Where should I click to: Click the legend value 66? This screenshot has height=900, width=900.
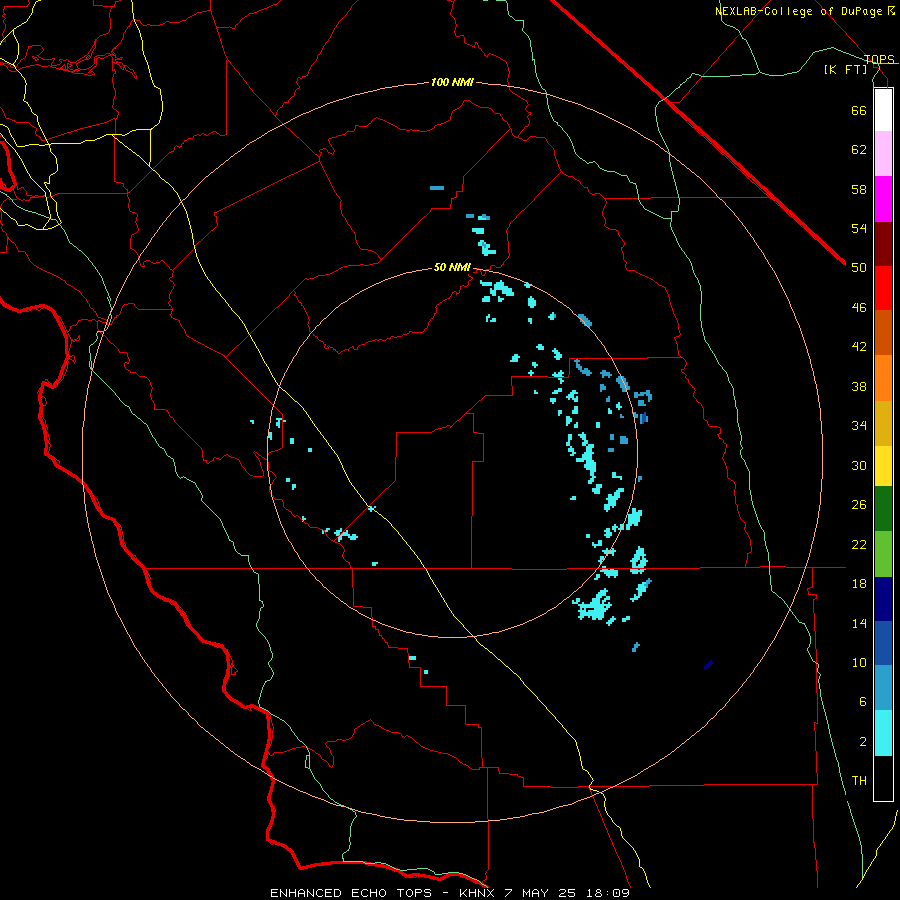(859, 110)
